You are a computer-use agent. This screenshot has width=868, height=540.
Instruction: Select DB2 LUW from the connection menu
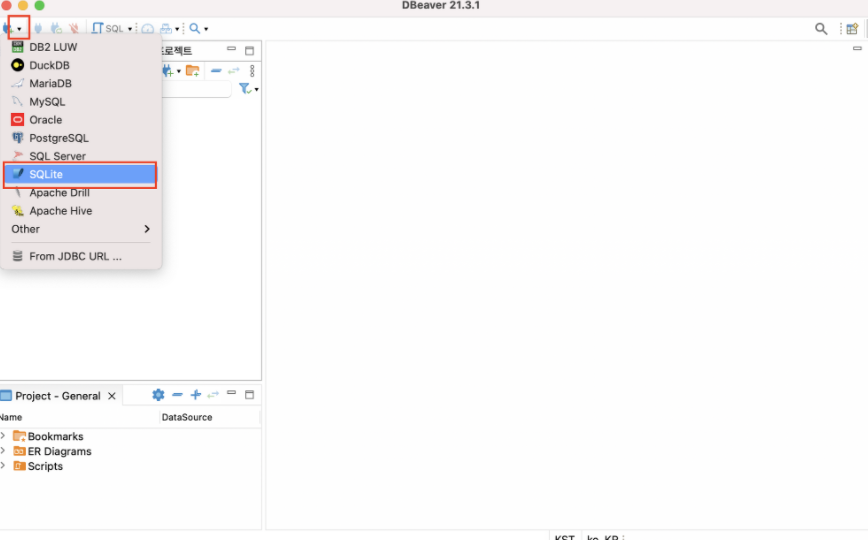click(x=81, y=47)
